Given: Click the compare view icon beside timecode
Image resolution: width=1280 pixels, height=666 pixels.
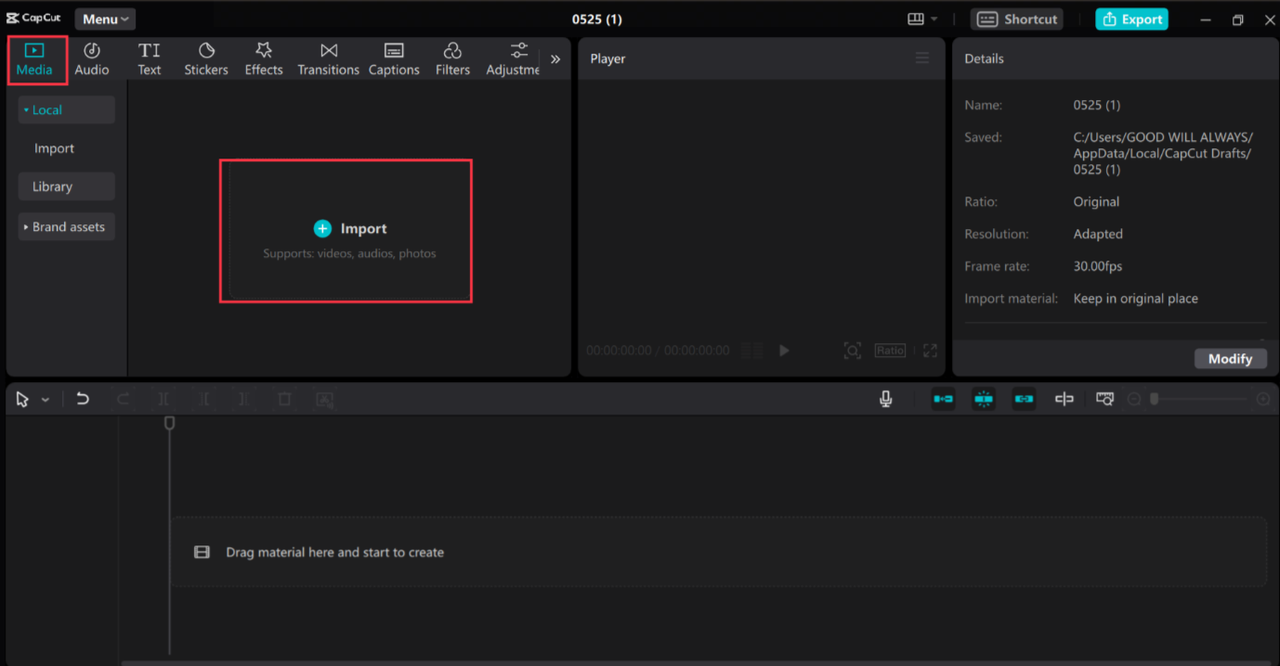Looking at the screenshot, I should pyautogui.click(x=752, y=350).
